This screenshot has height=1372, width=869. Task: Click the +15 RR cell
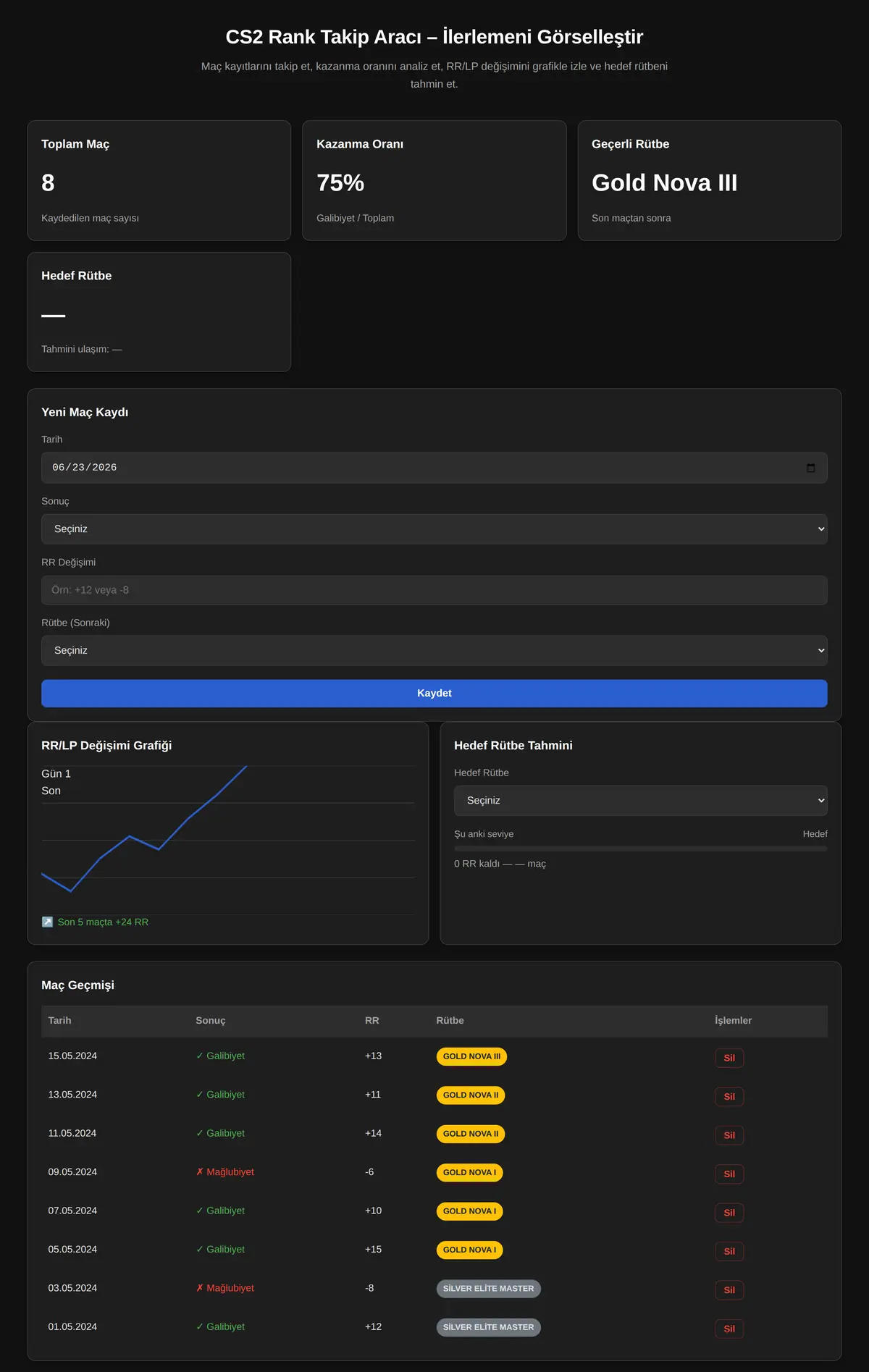(x=373, y=1250)
